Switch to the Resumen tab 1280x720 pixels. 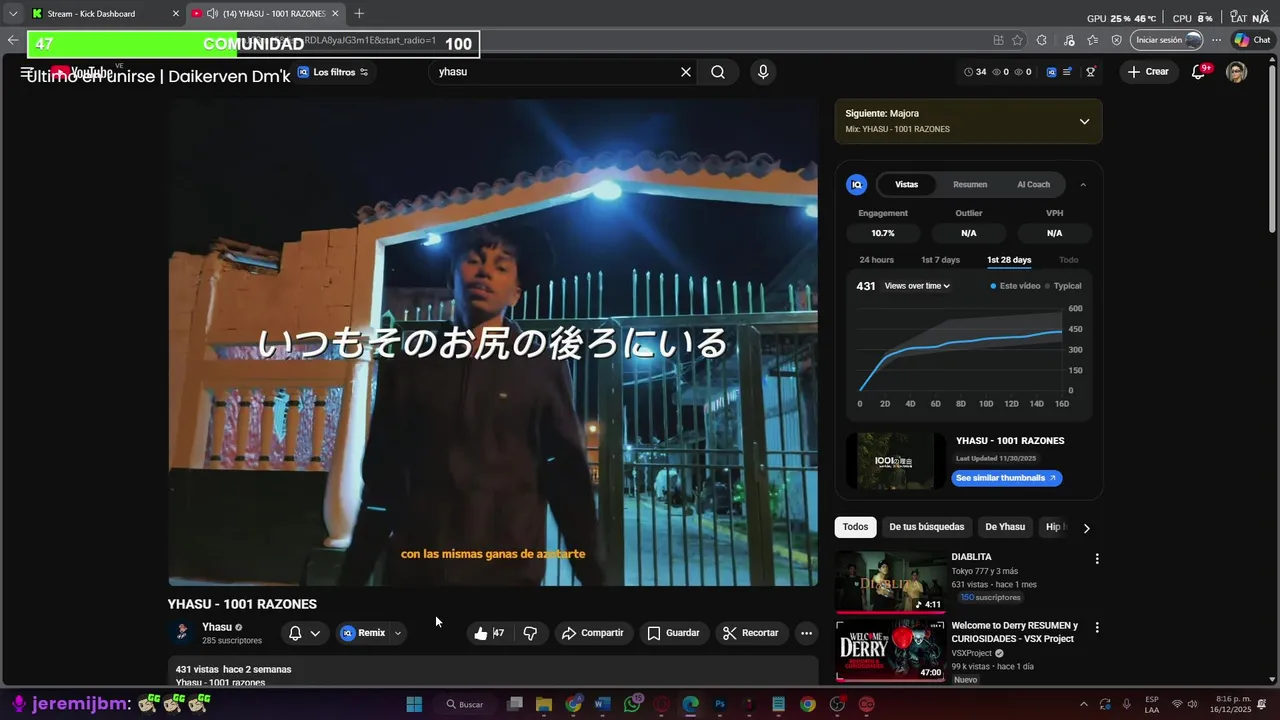970,184
